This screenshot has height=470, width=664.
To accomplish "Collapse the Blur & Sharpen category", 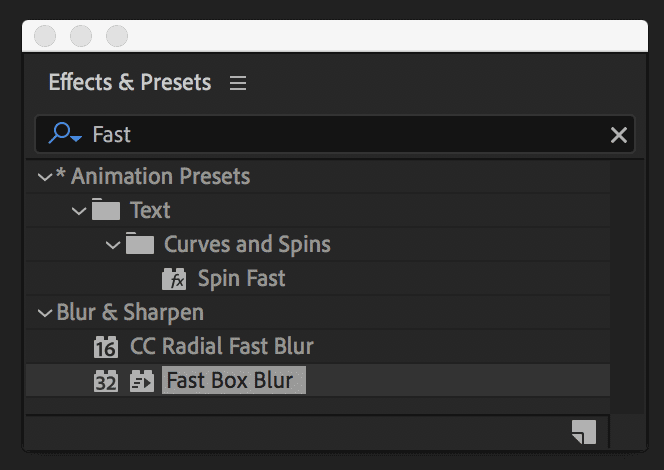I will tap(44, 313).
